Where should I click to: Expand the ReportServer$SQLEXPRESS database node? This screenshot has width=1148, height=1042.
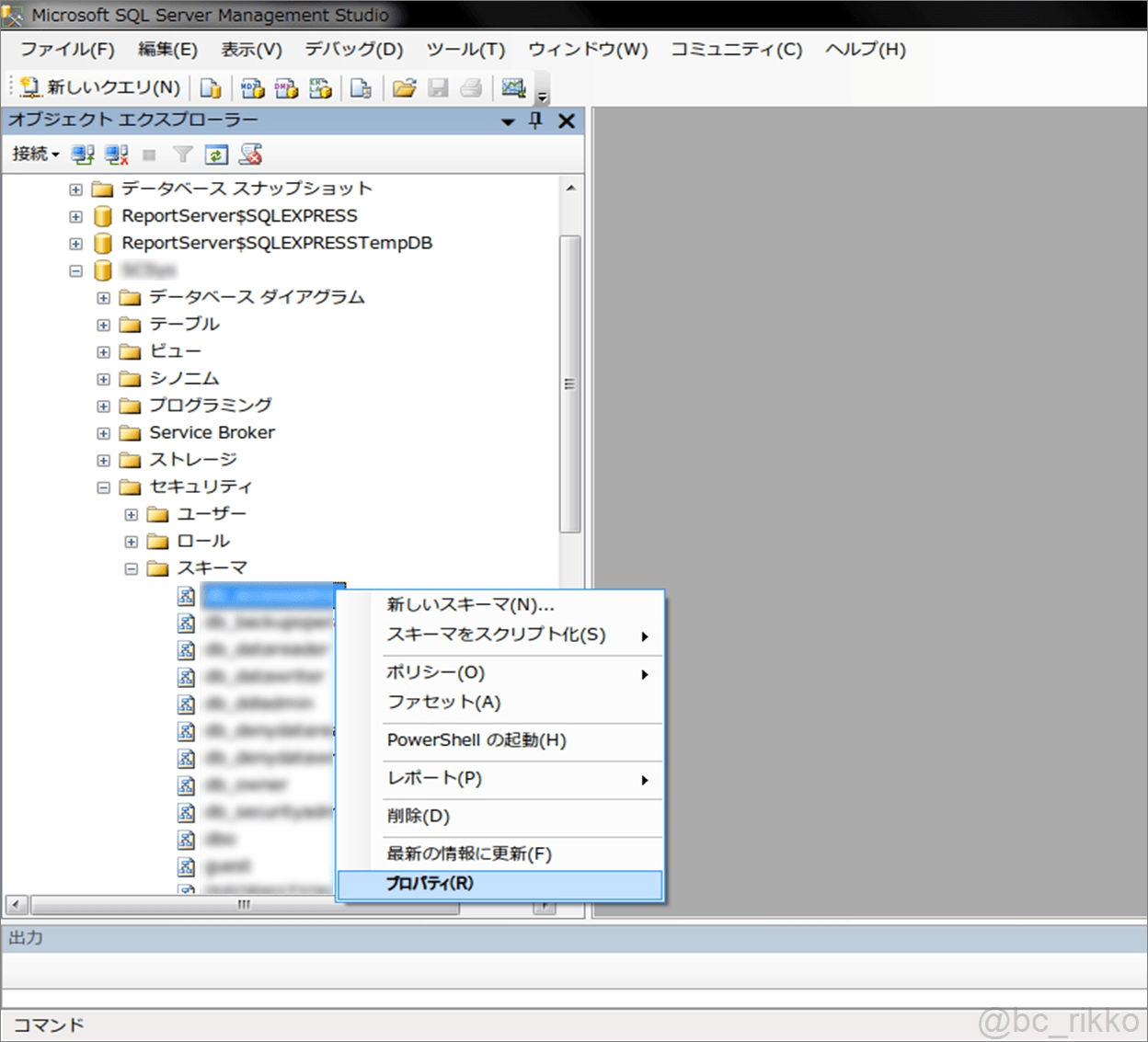pos(75,217)
